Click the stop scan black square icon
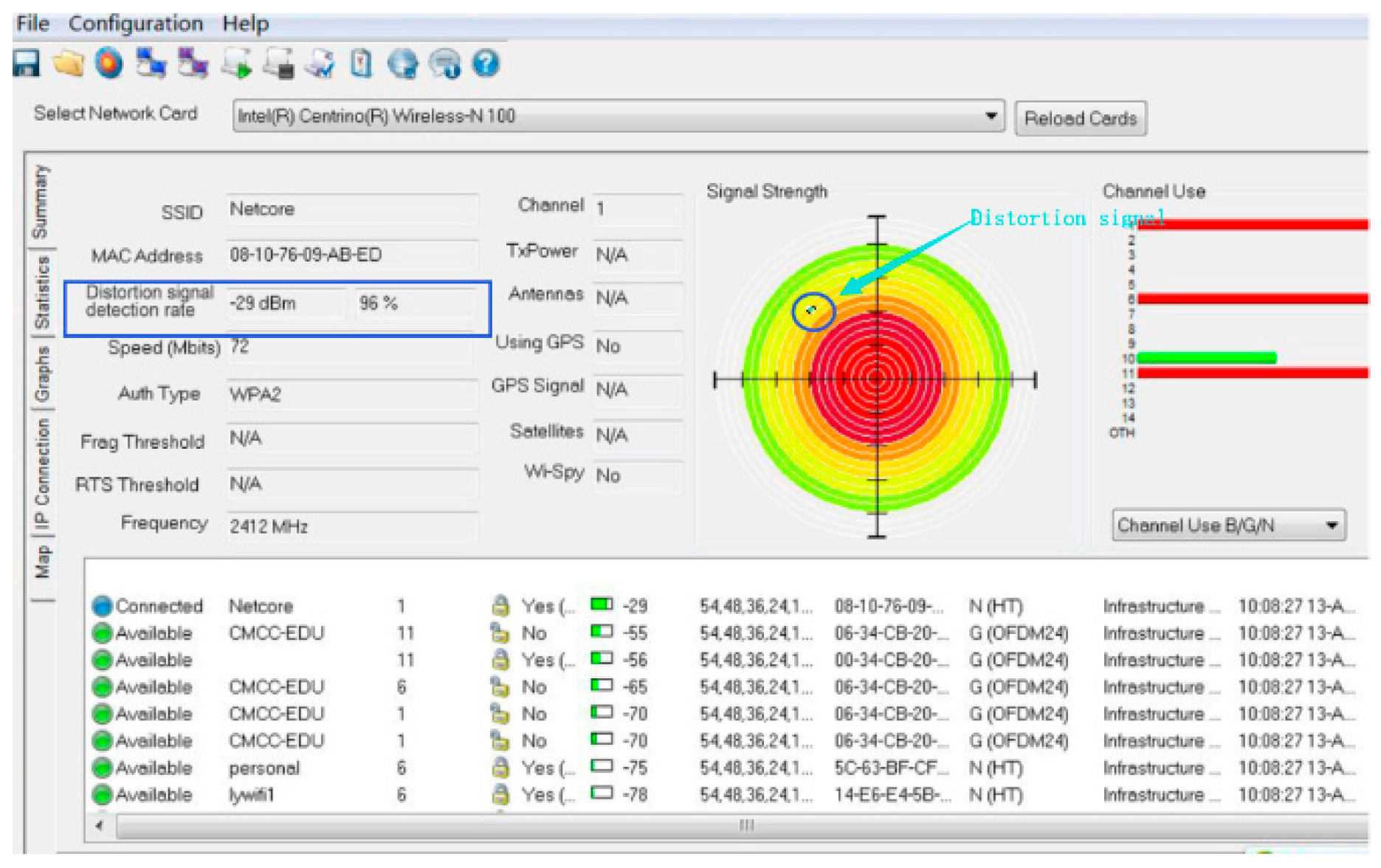The width and height of the screenshot is (1381, 868). (279, 63)
